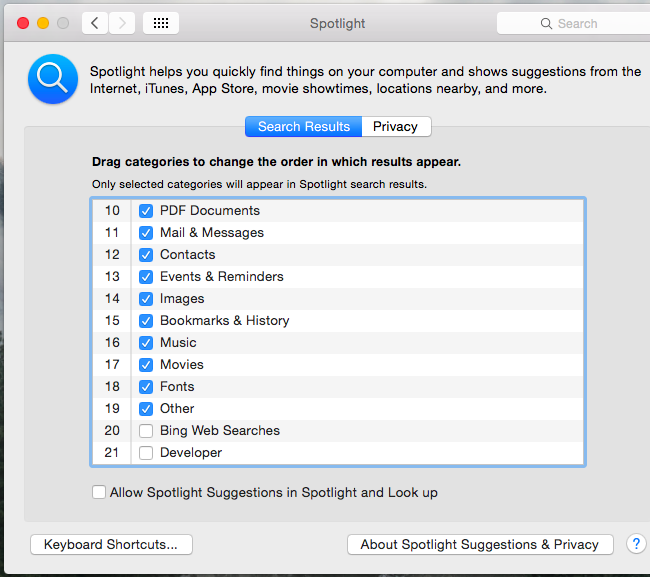Select the Images row in list
Image resolution: width=650 pixels, height=577 pixels.
coord(300,299)
